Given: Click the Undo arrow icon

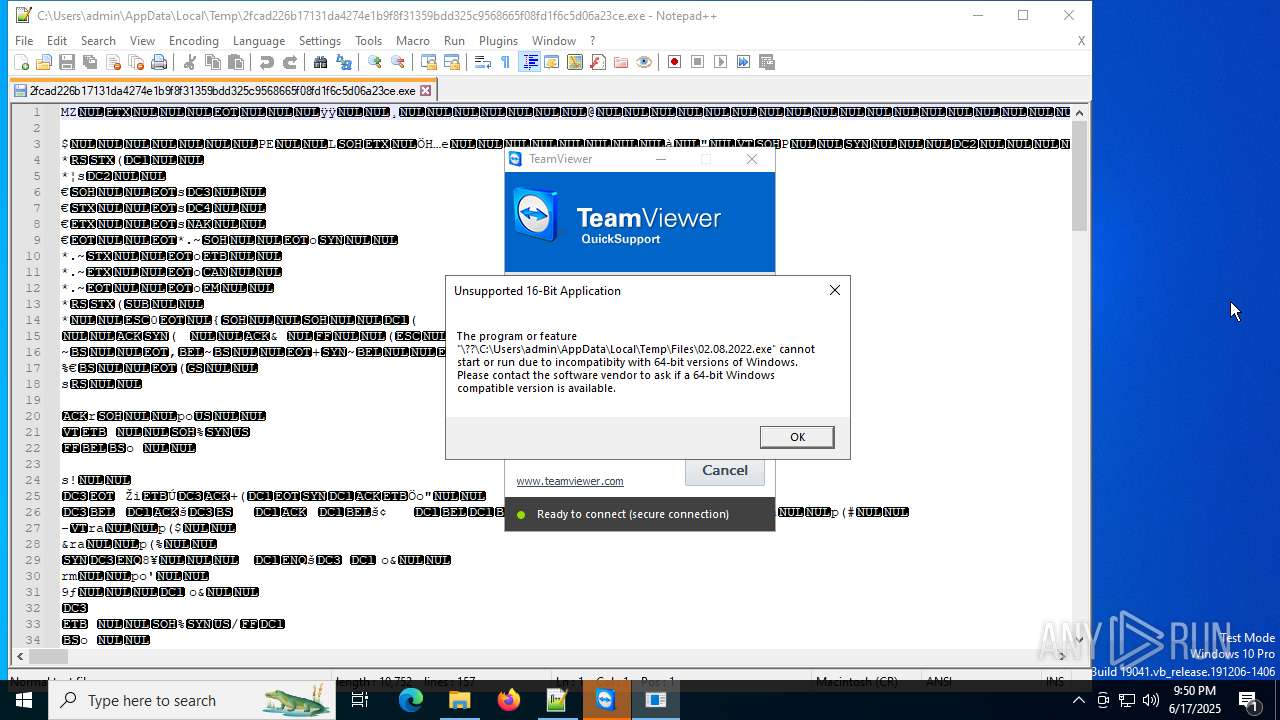Looking at the screenshot, I should point(267,62).
